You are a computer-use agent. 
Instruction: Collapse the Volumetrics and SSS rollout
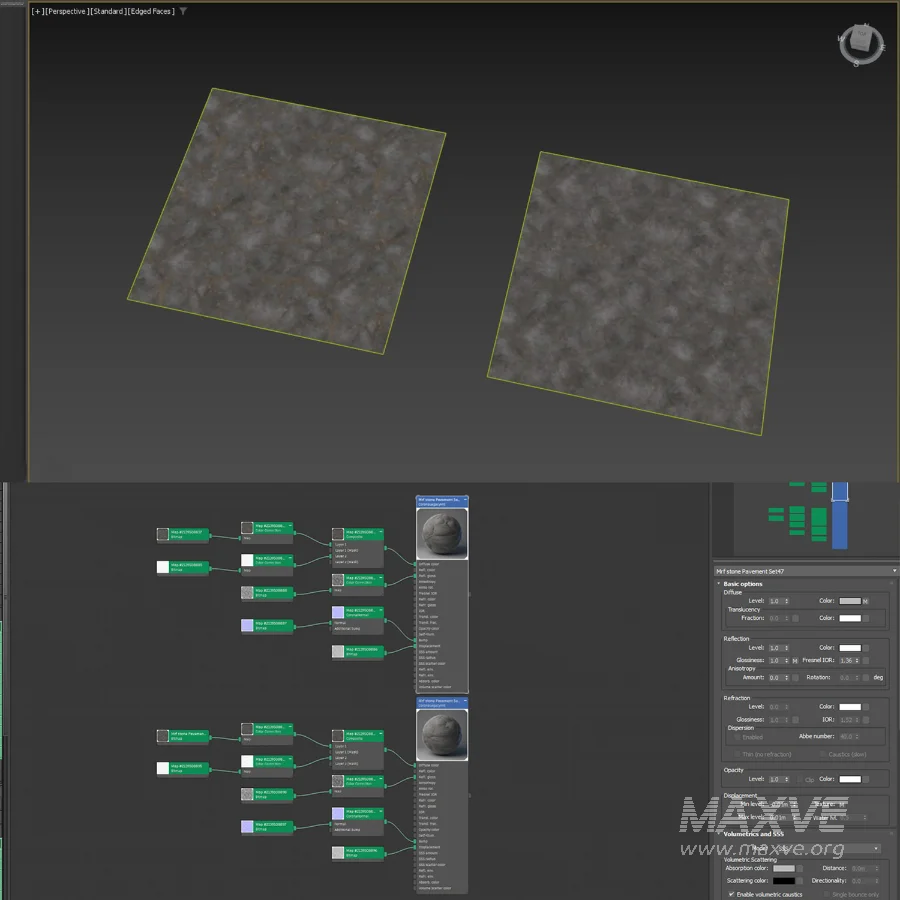(x=719, y=833)
